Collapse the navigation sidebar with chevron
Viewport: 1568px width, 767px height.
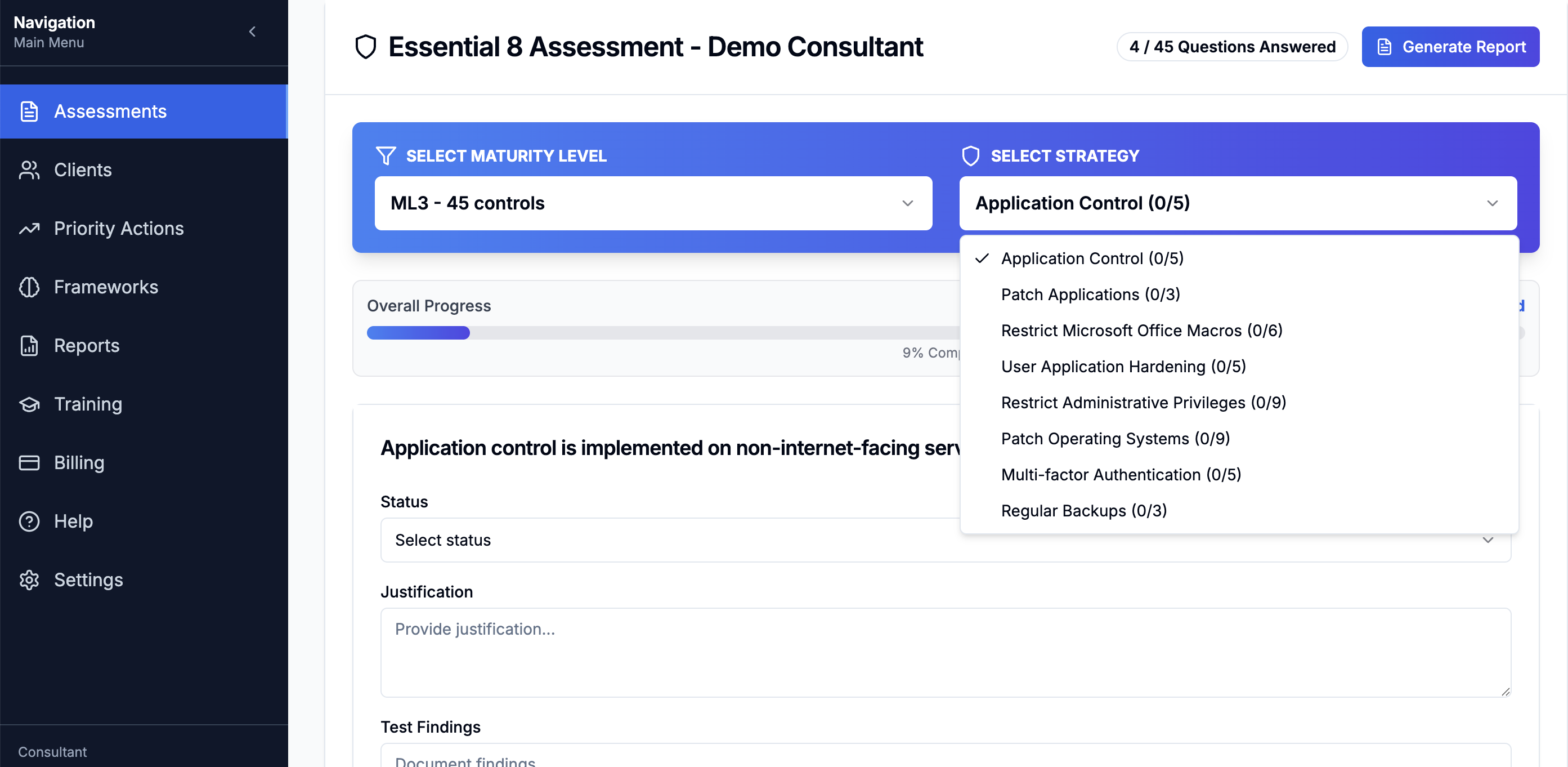click(x=252, y=31)
